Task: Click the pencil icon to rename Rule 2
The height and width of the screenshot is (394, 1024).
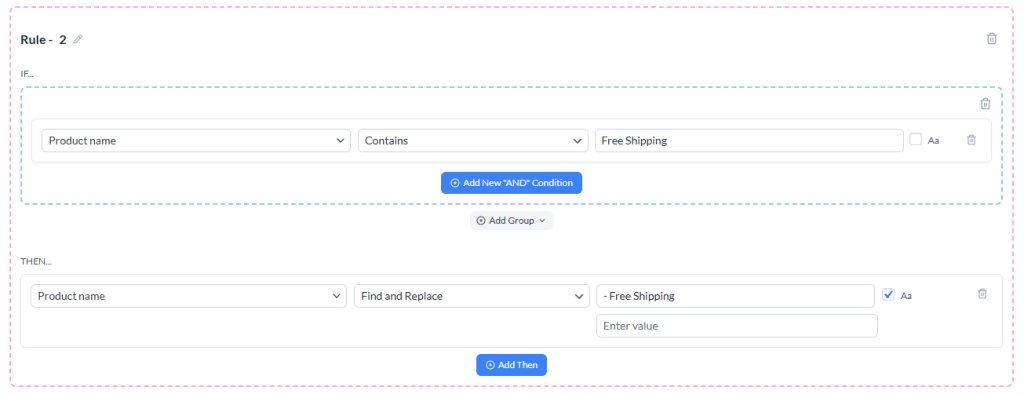Action: pos(78,39)
